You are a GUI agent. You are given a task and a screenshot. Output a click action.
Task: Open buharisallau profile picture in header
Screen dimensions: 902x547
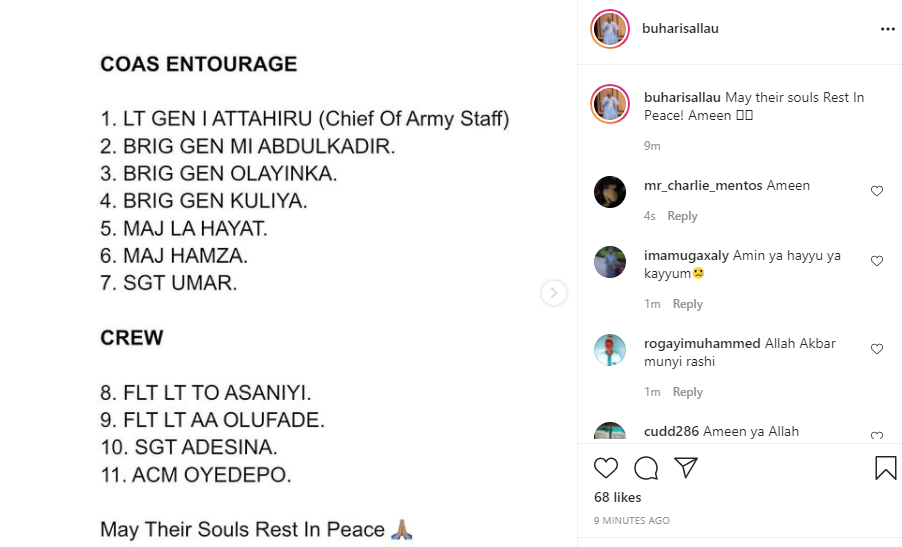610,29
